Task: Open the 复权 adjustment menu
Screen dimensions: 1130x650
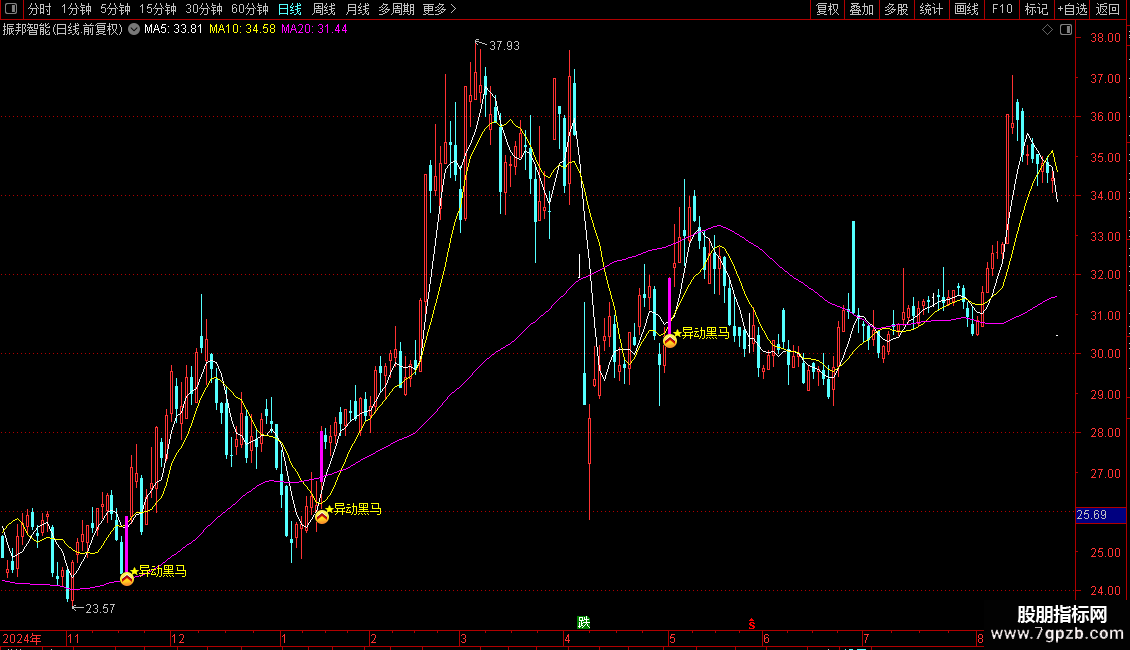Action: (x=827, y=9)
